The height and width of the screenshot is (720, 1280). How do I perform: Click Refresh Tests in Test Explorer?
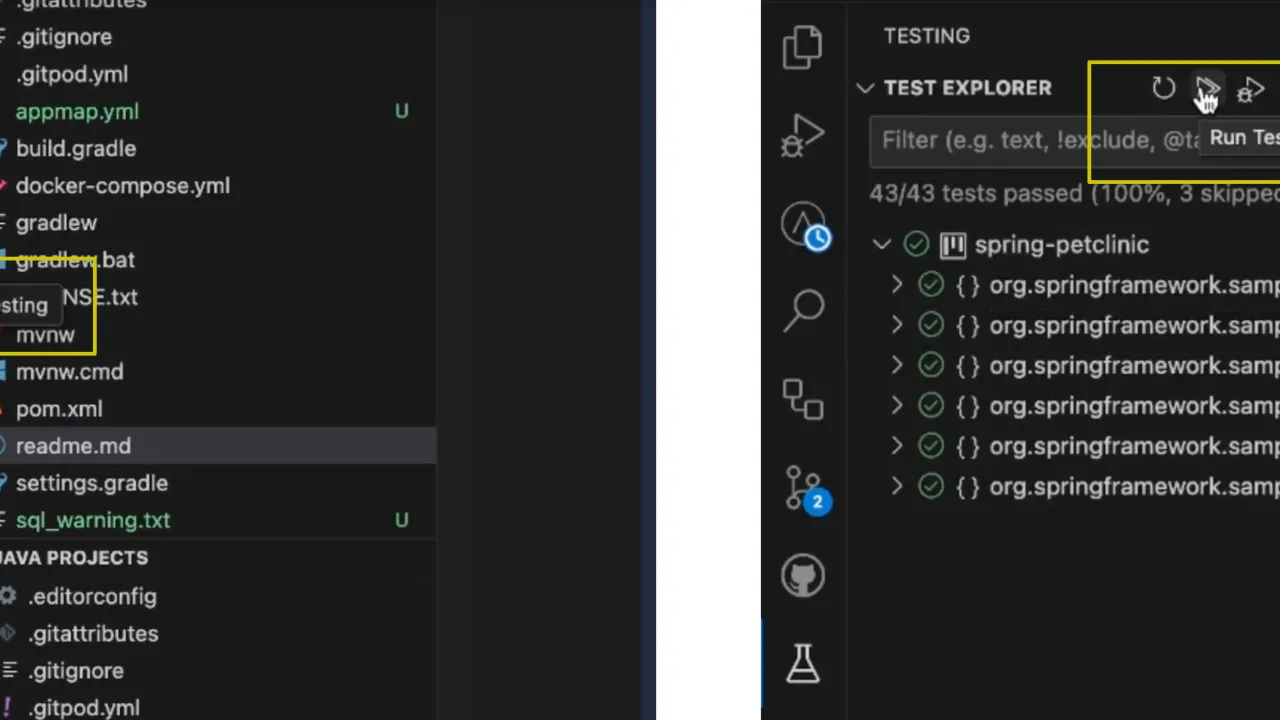[1163, 88]
